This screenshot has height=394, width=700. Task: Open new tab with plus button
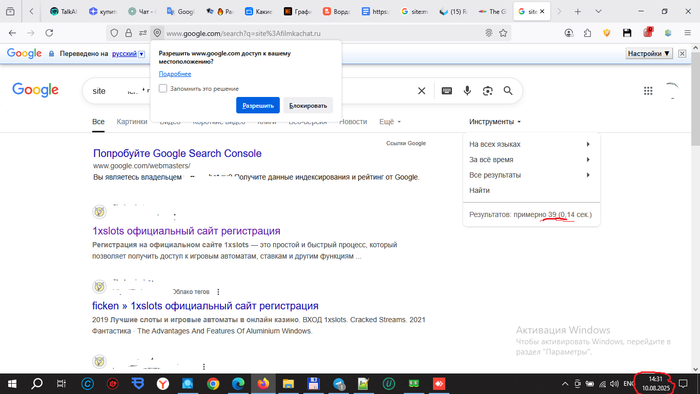578,12
